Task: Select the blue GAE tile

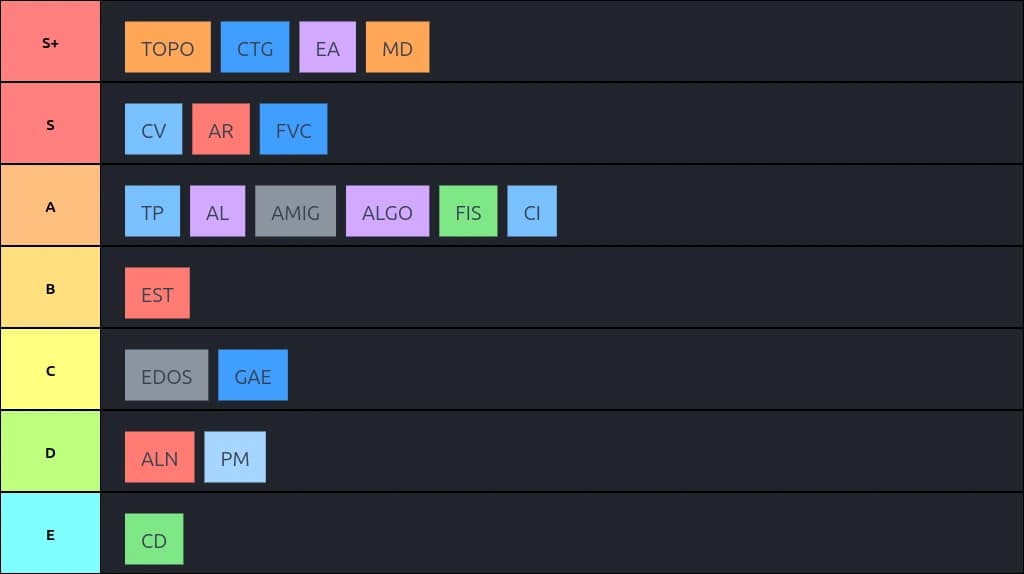Action: (253, 375)
